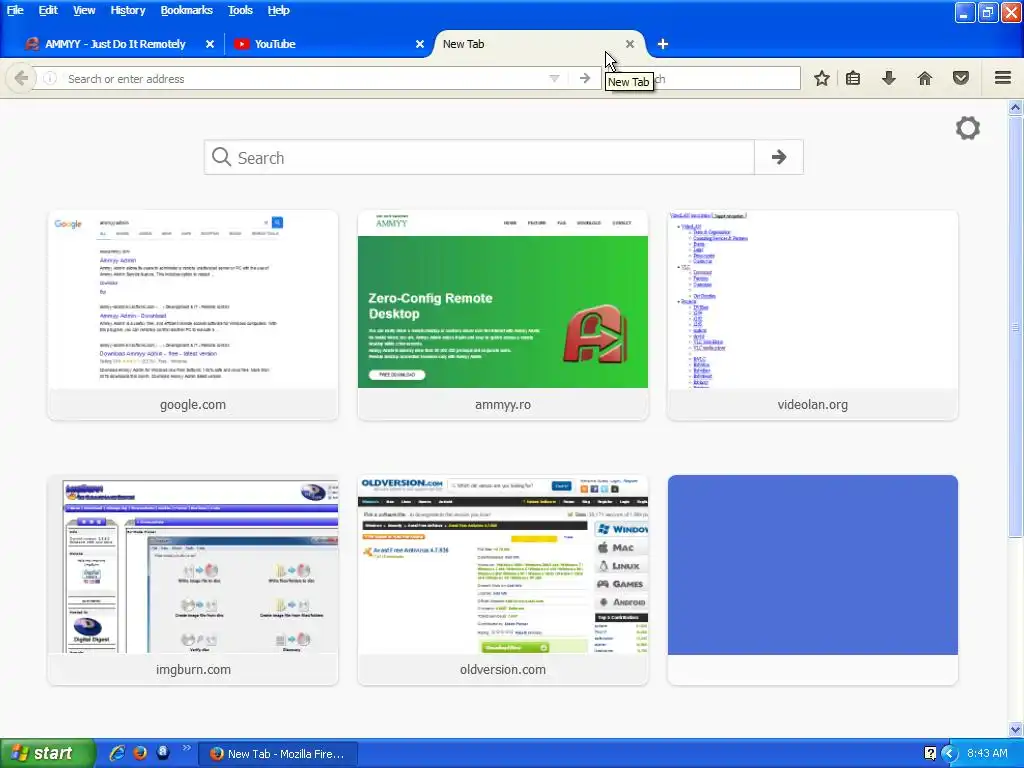The image size is (1024, 768).
Task: Click the google.com tile label
Action: click(193, 405)
